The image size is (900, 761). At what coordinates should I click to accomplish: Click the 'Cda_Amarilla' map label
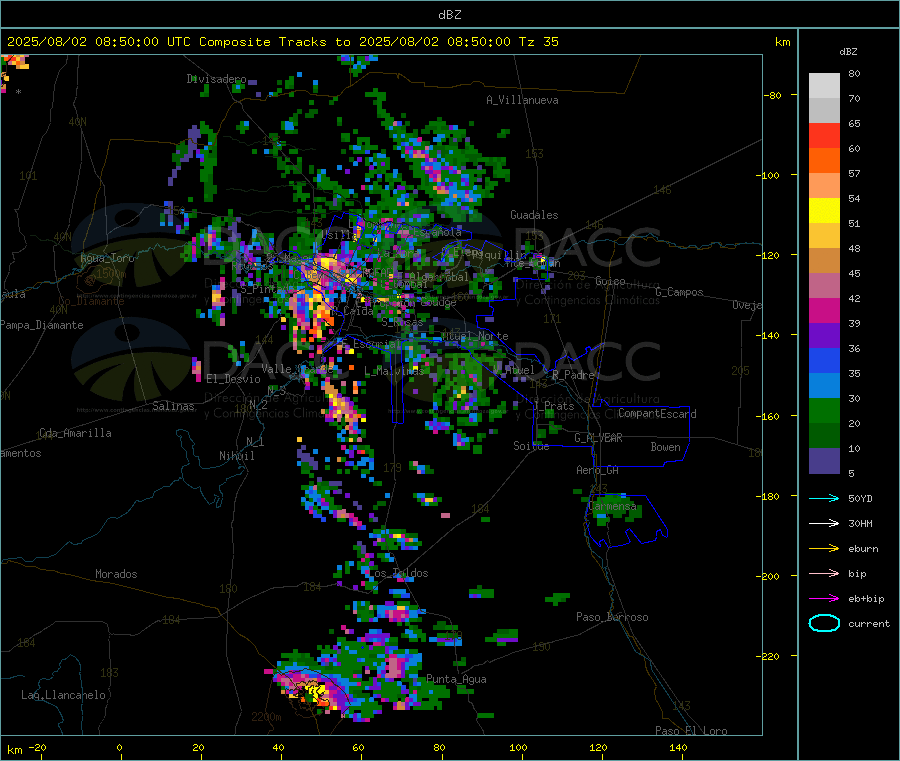tap(75, 433)
